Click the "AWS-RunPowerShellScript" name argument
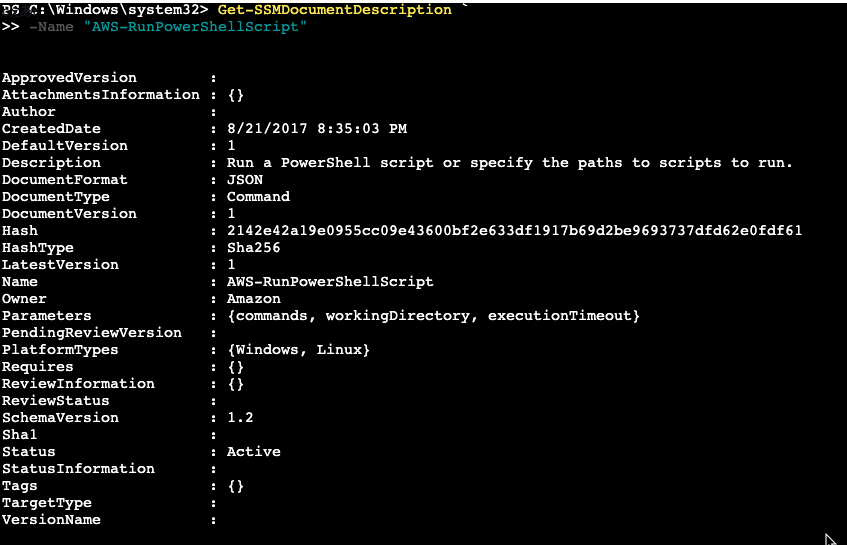Viewport: 847px width, 545px height. pyautogui.click(x=195, y=27)
